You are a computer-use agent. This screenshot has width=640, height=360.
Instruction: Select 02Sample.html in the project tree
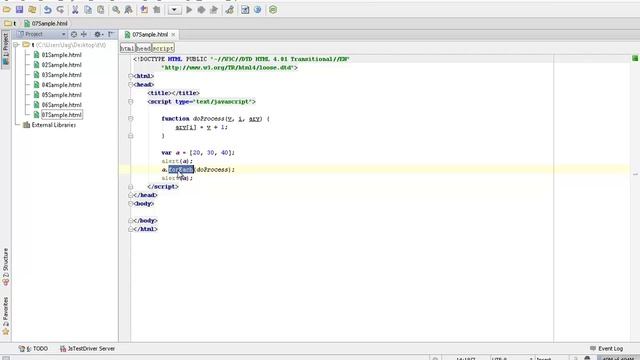(61, 65)
